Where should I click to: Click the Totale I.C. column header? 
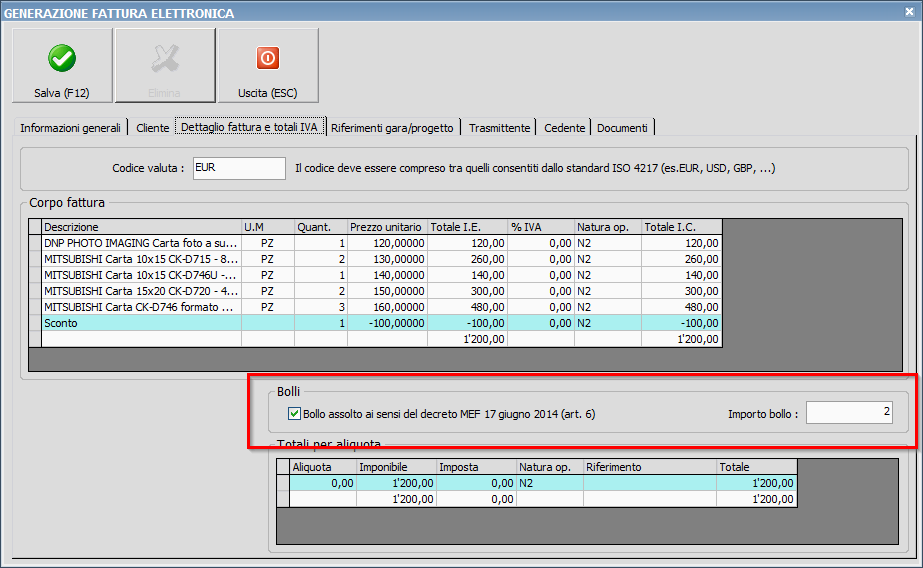pos(682,227)
